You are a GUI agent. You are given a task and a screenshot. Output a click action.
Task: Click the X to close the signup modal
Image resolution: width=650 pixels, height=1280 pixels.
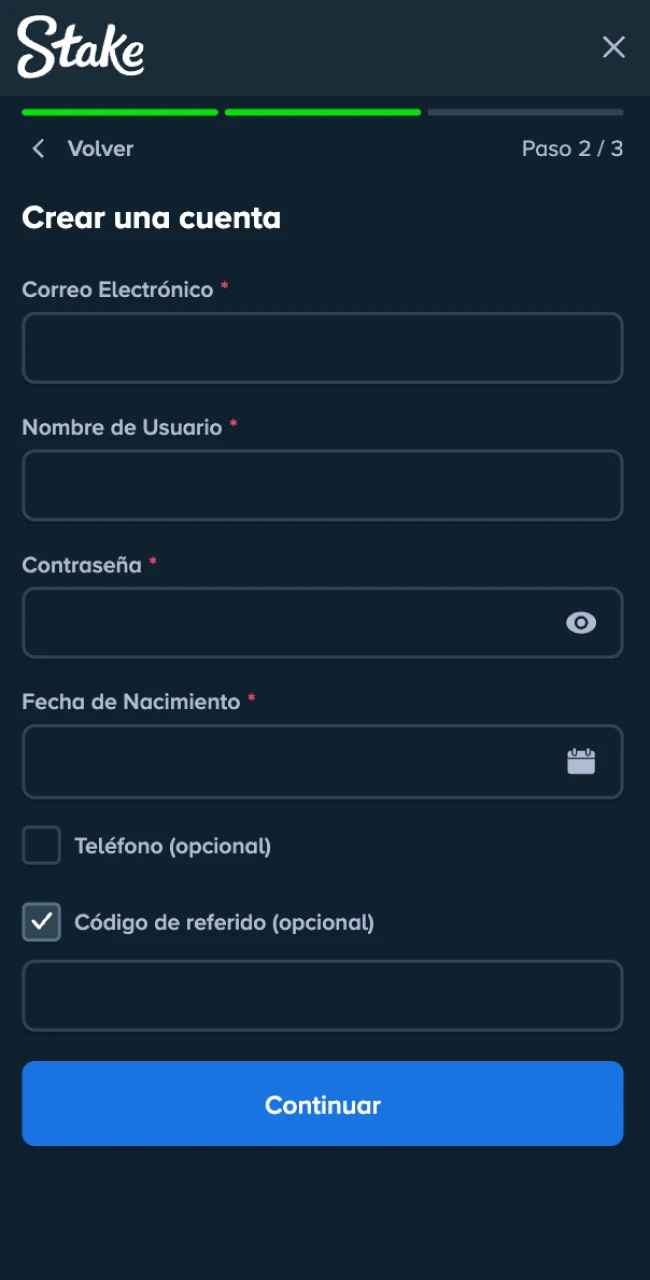click(613, 47)
